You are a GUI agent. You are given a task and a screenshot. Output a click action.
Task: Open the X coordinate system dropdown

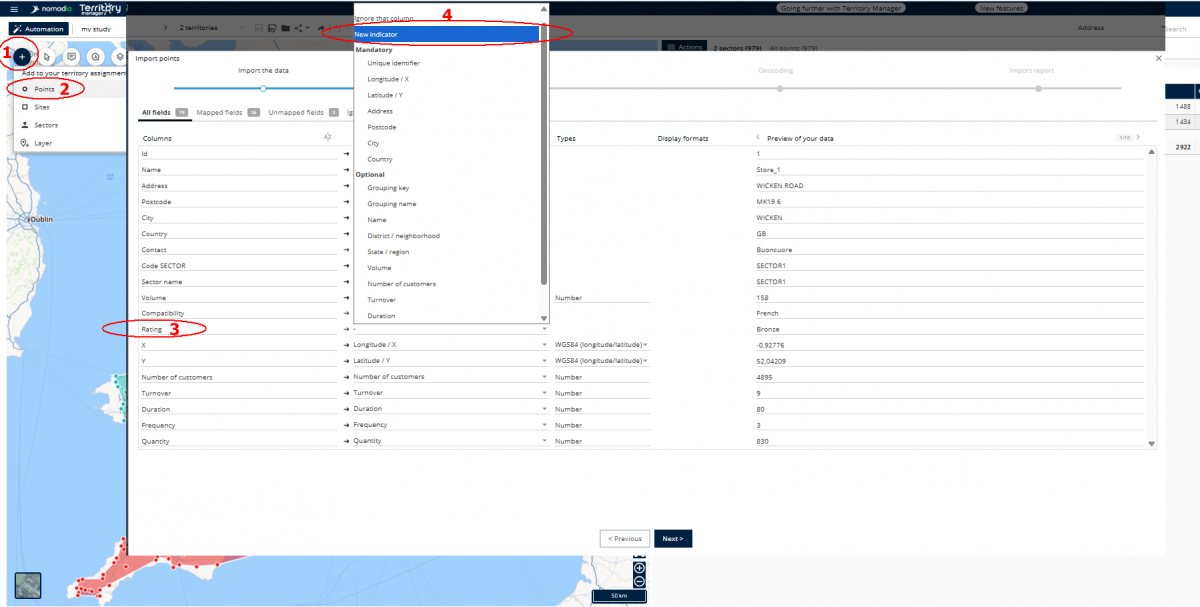tap(646, 345)
